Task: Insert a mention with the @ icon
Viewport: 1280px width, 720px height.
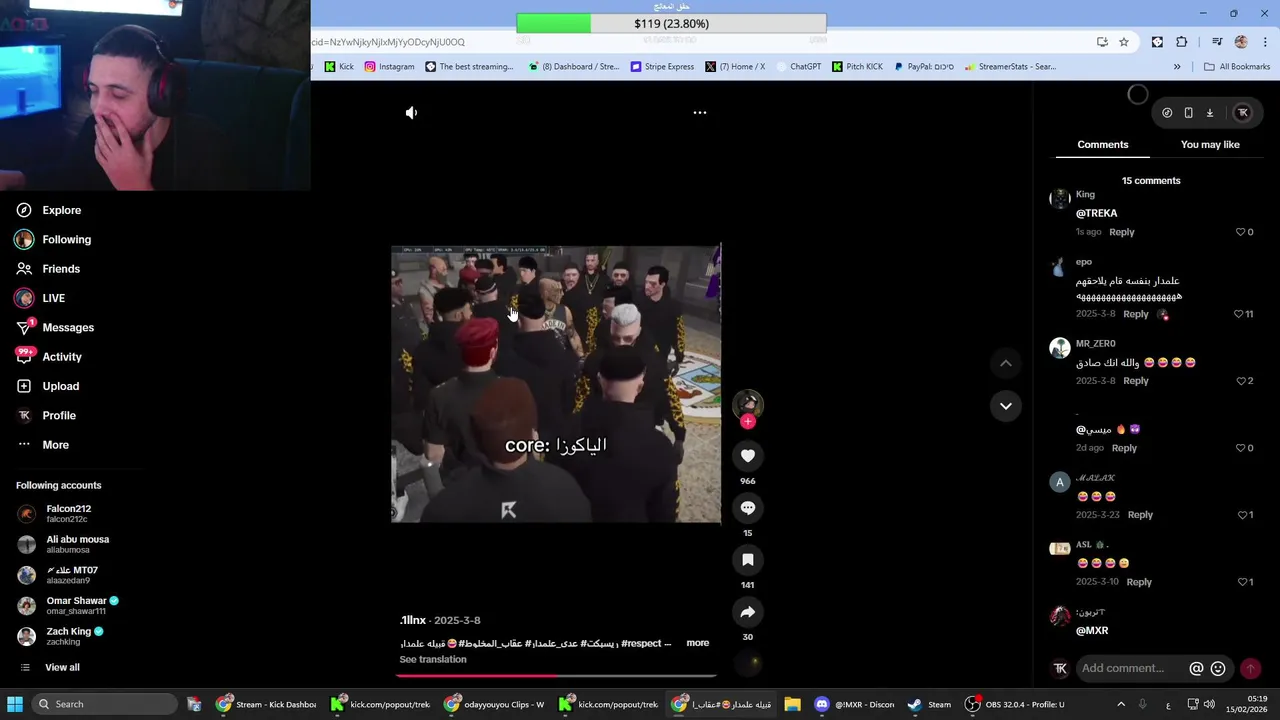Action: pyautogui.click(x=1196, y=669)
